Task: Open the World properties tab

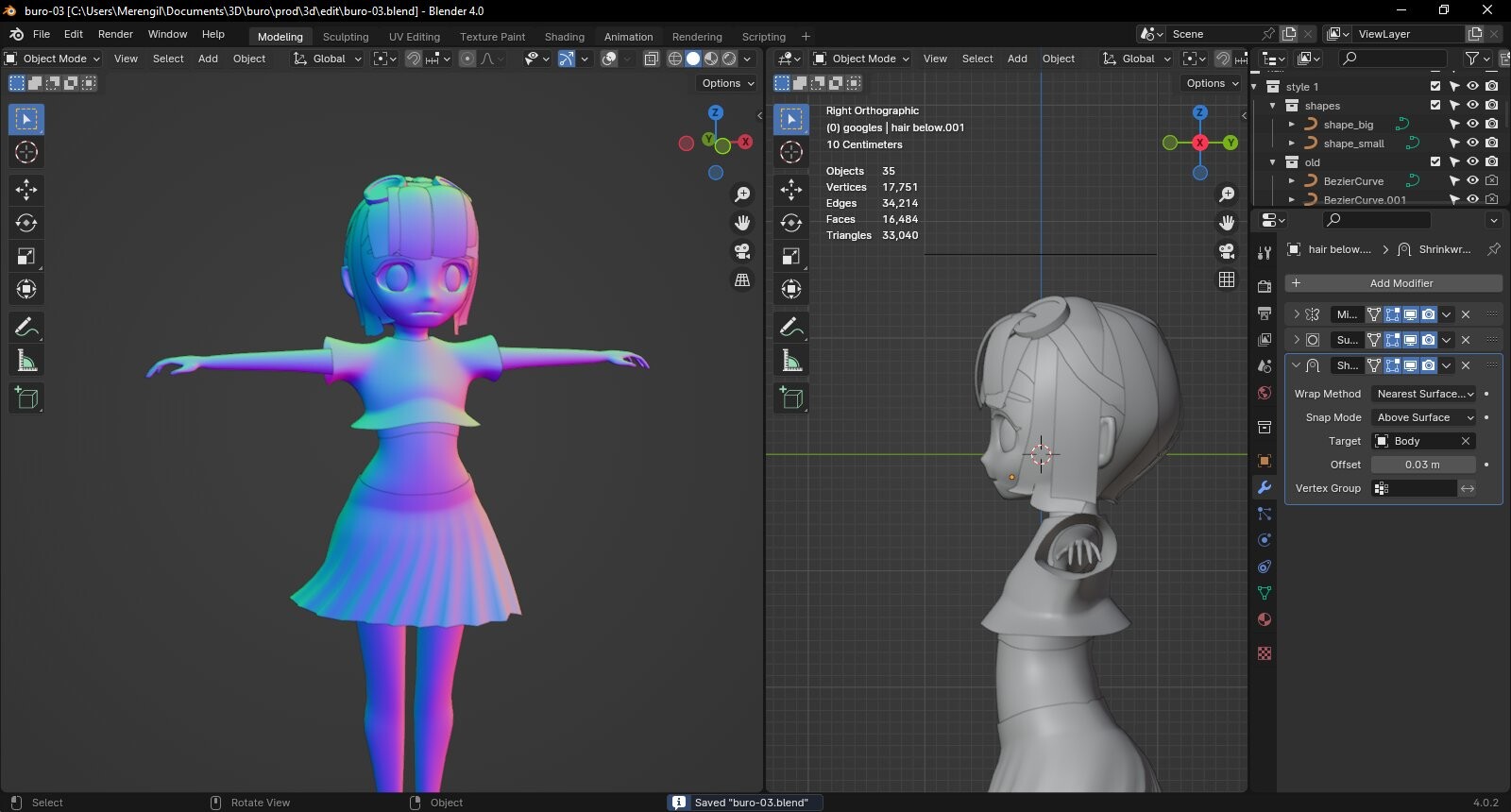Action: 1265,392
